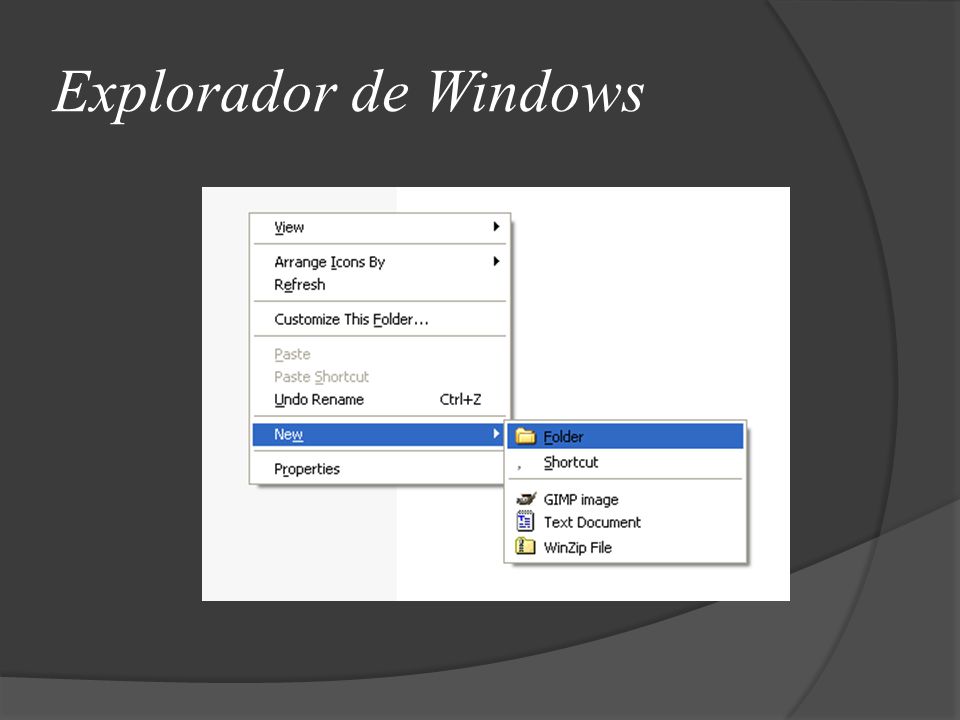Select the greyed Paste entry

pos(380,354)
